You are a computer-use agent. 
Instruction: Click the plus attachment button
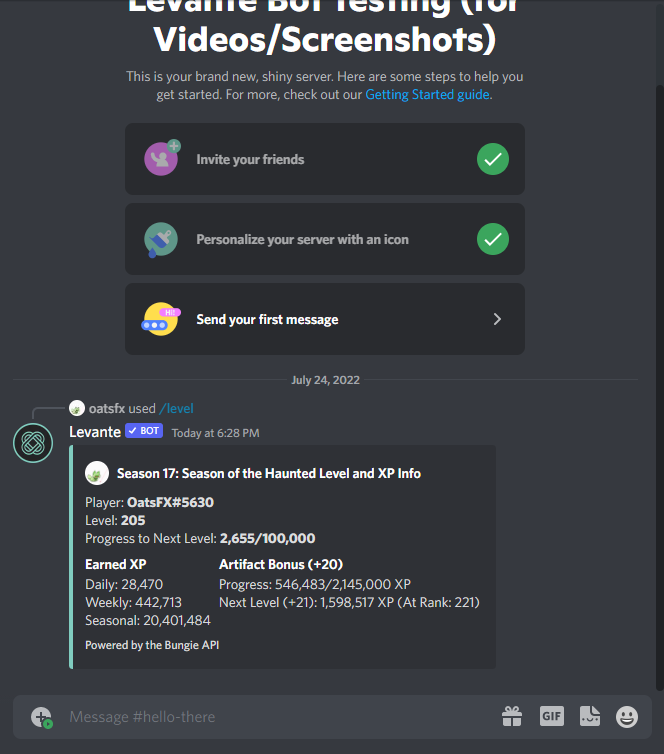pyautogui.click(x=42, y=717)
